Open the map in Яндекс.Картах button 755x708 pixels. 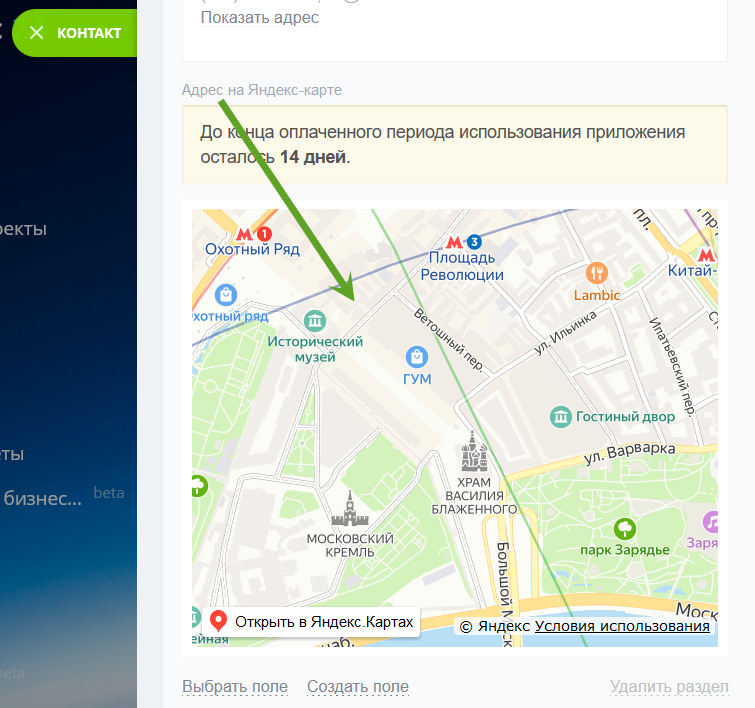click(311, 622)
